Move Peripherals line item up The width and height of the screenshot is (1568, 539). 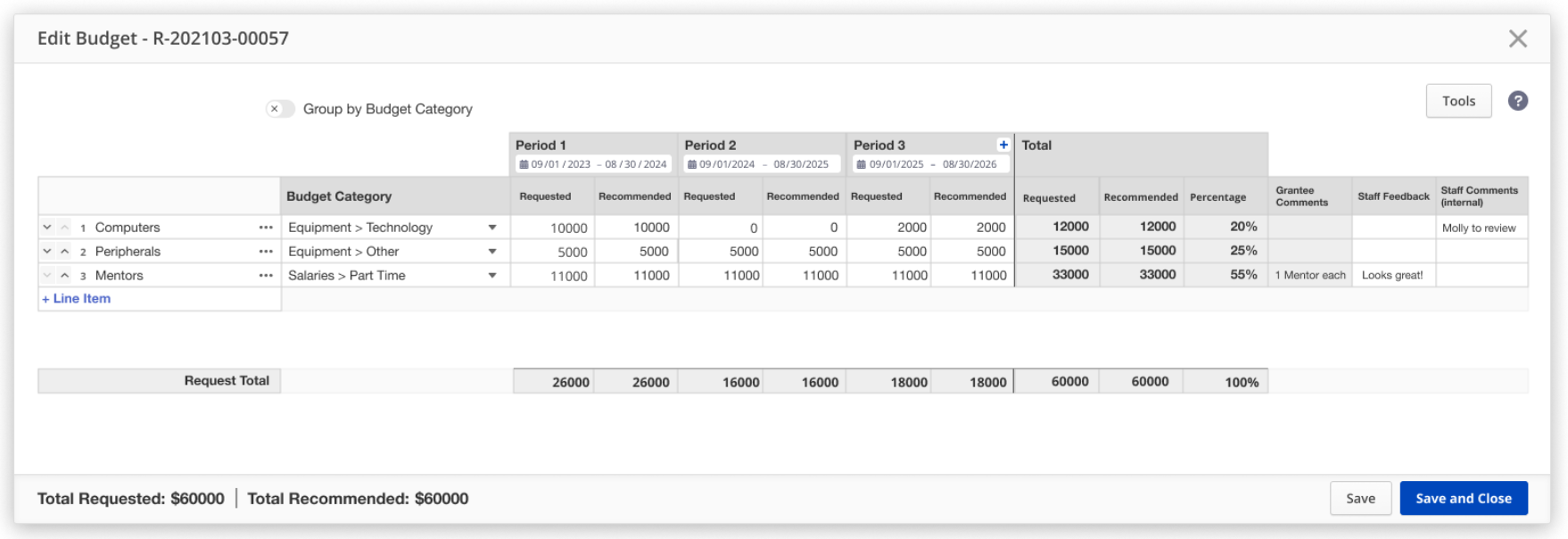tap(65, 252)
